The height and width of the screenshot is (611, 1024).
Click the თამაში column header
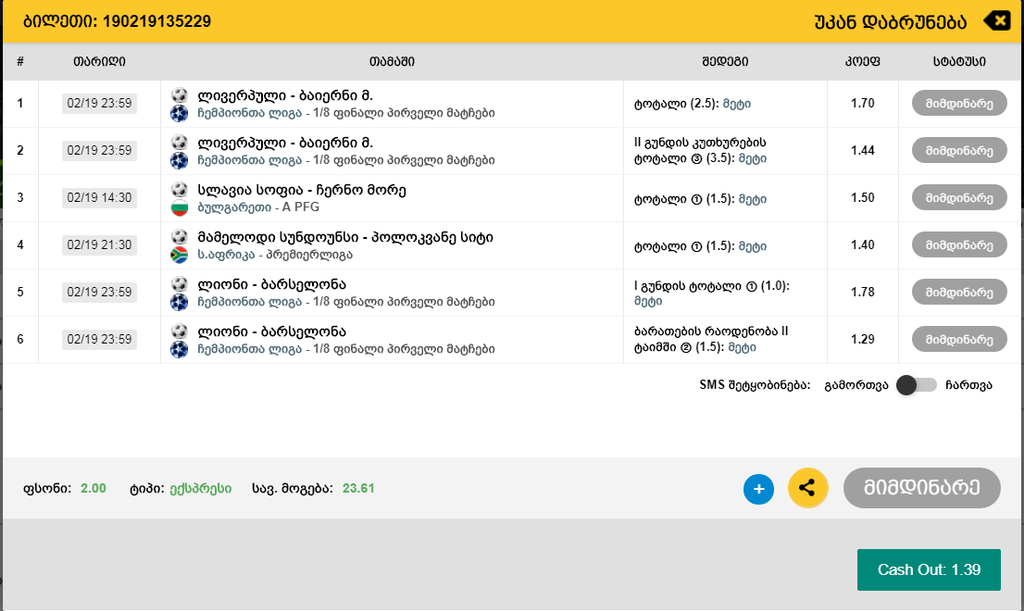click(x=392, y=61)
